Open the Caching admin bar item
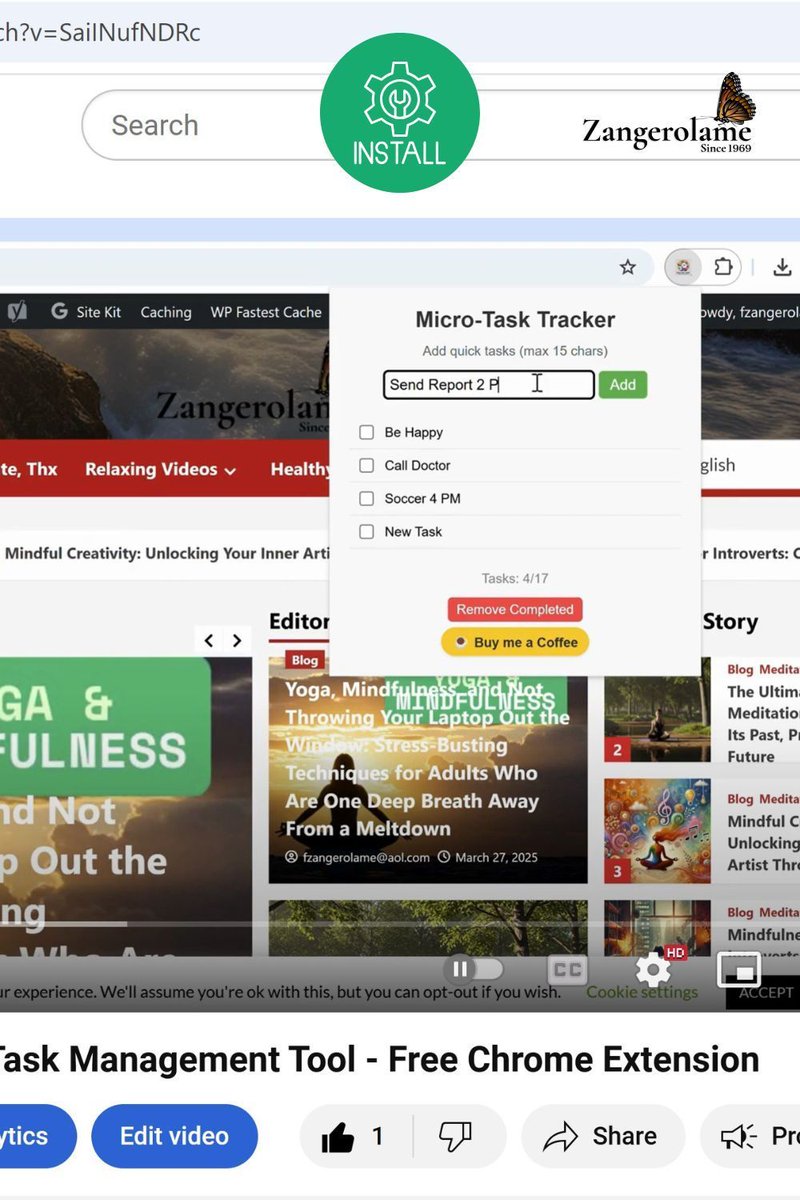 click(166, 312)
